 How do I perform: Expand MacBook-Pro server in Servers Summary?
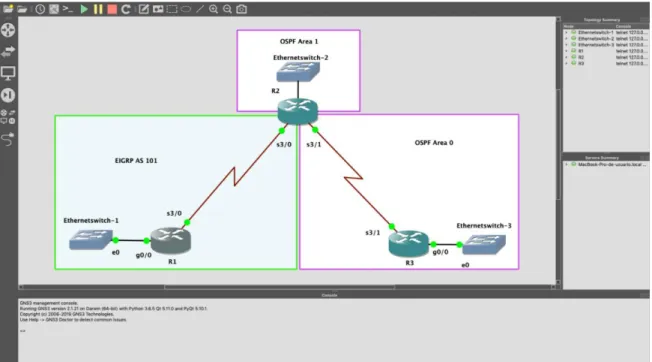click(x=566, y=165)
